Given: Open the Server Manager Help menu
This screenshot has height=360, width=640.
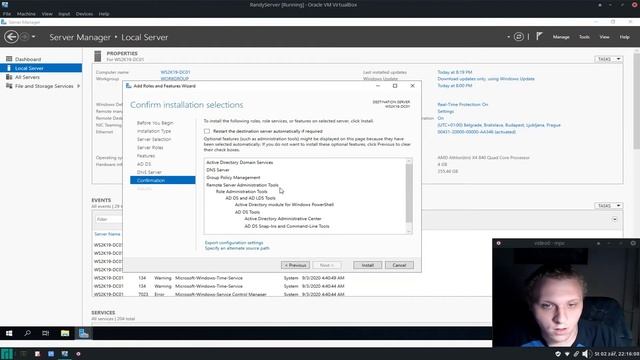Looking at the screenshot, I should 624,37.
